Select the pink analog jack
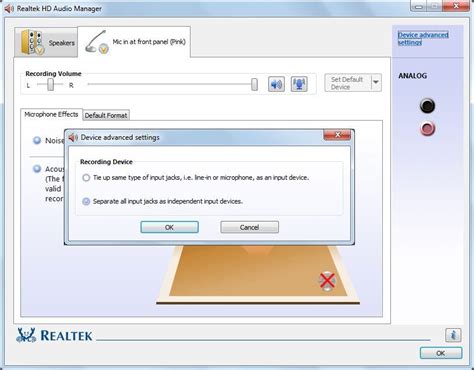474x370 pixels. pyautogui.click(x=428, y=129)
